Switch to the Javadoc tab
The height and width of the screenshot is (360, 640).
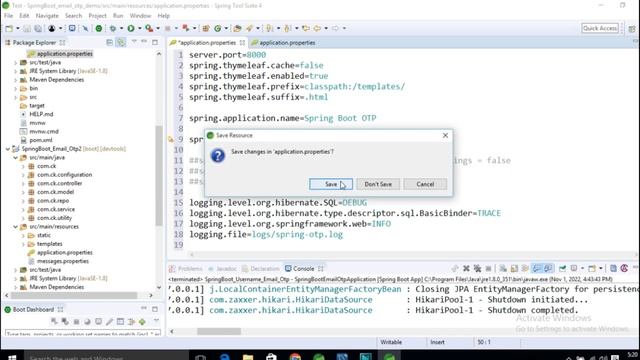coord(222,269)
